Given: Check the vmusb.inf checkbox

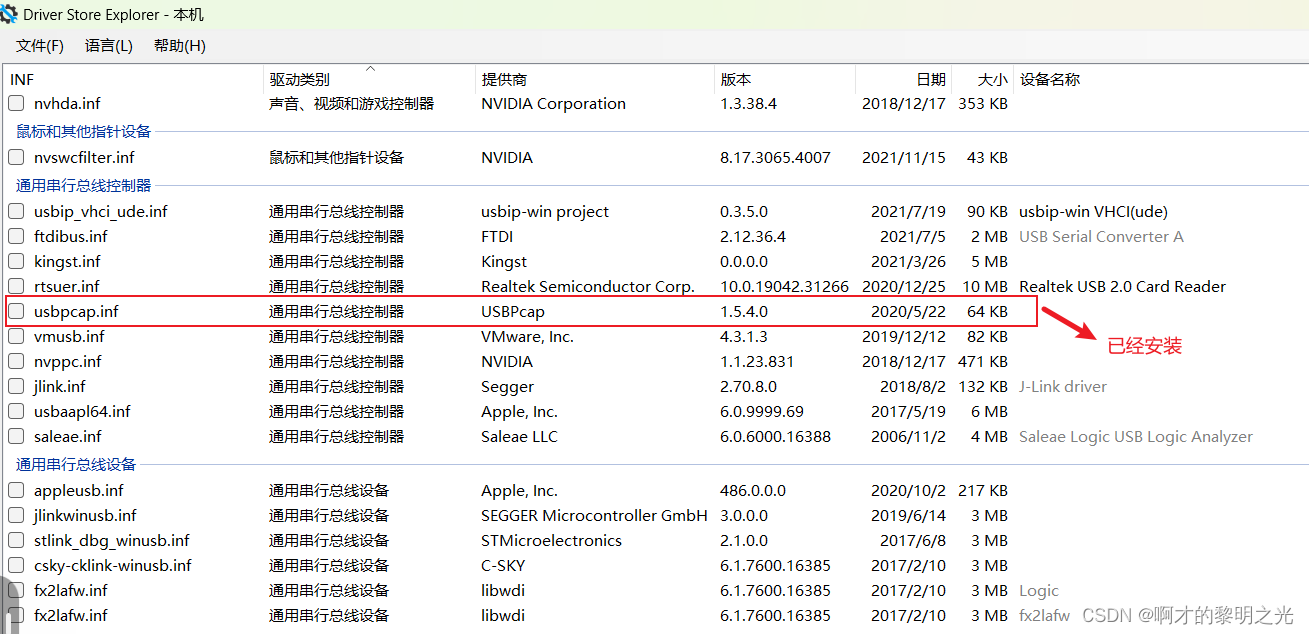Looking at the screenshot, I should point(16,336).
